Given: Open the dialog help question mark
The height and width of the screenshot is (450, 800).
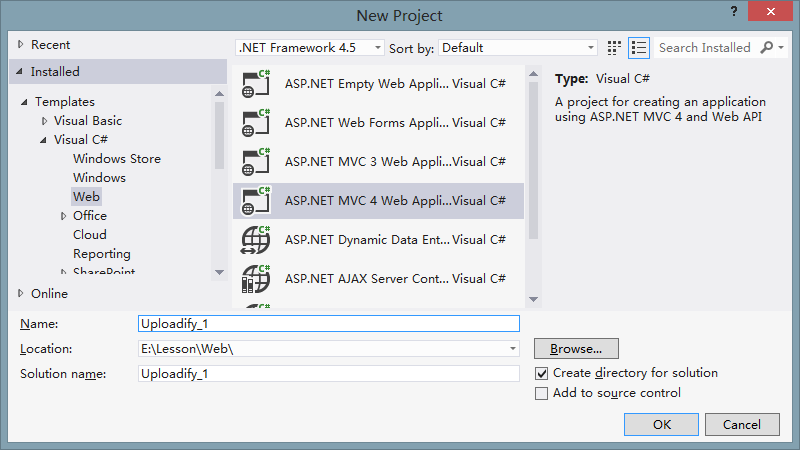Looking at the screenshot, I should (734, 11).
